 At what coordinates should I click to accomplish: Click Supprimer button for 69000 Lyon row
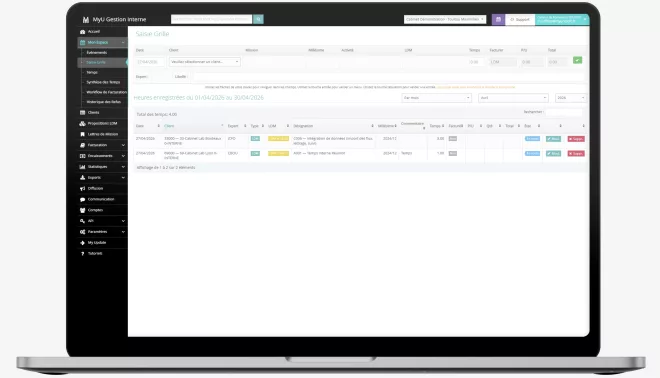point(576,154)
